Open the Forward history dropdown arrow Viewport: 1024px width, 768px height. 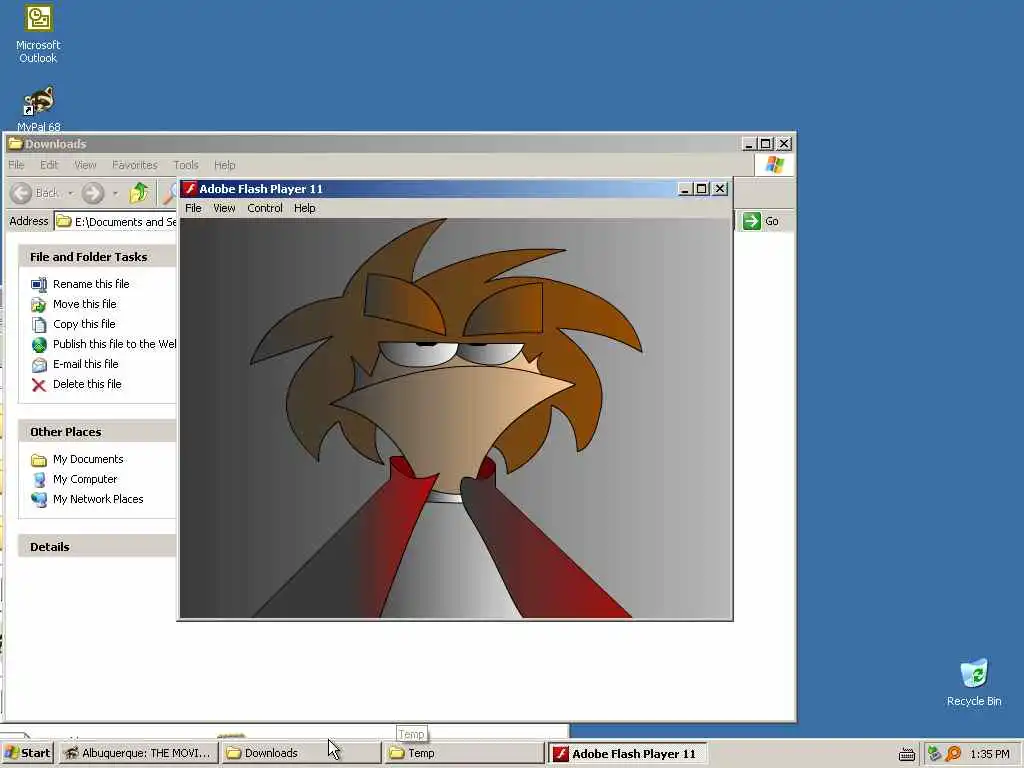[115, 193]
